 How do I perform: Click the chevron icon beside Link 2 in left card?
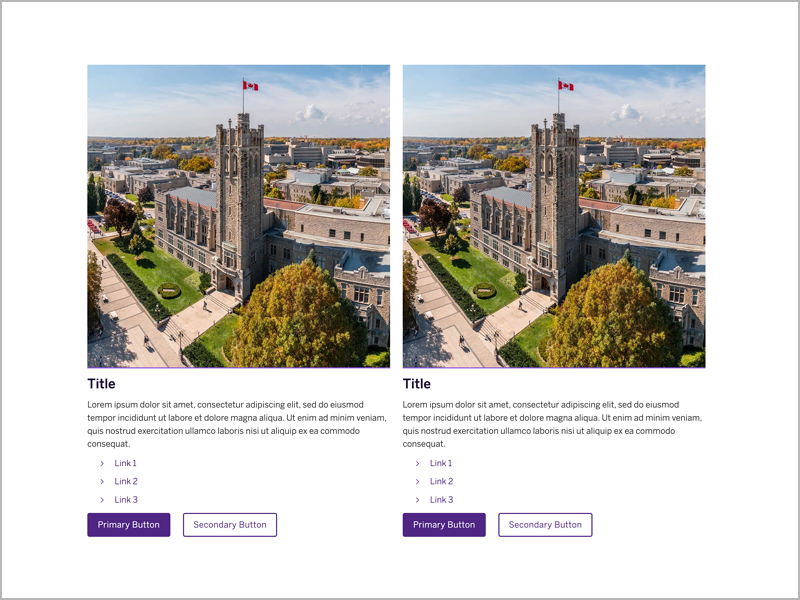102,482
